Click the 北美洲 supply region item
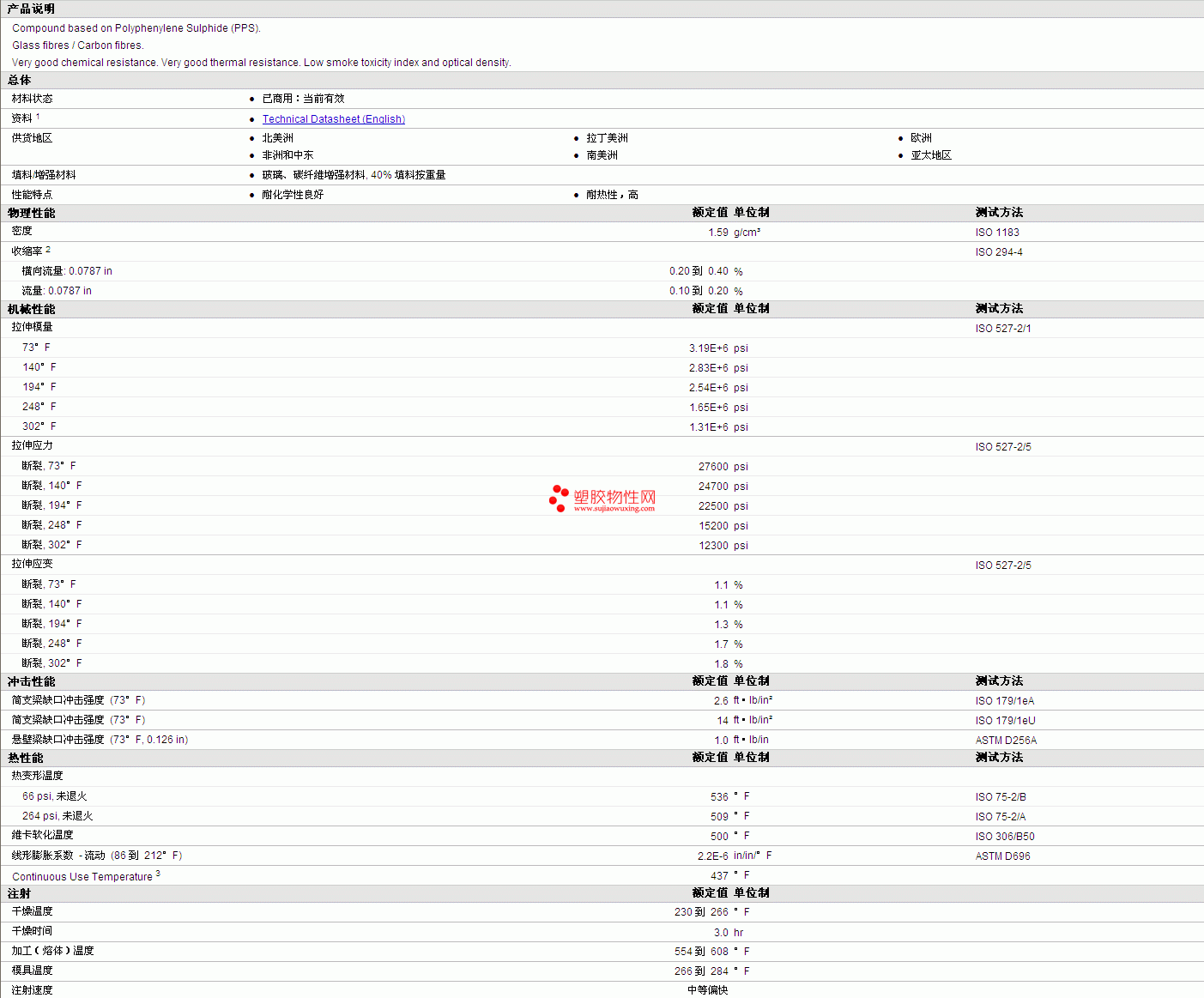This screenshot has height=998, width=1204. click(x=277, y=138)
